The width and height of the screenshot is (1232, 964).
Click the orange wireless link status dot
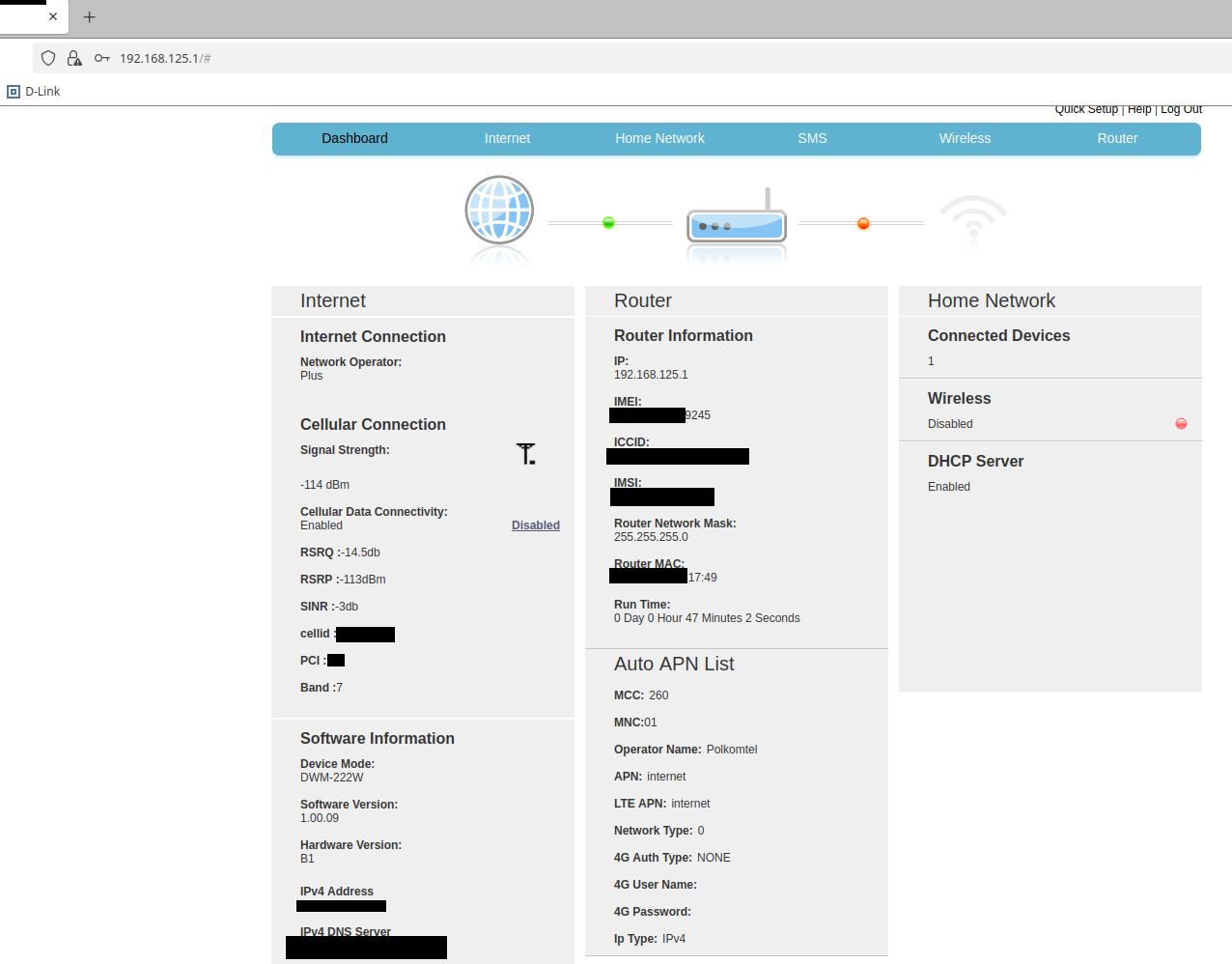863,223
